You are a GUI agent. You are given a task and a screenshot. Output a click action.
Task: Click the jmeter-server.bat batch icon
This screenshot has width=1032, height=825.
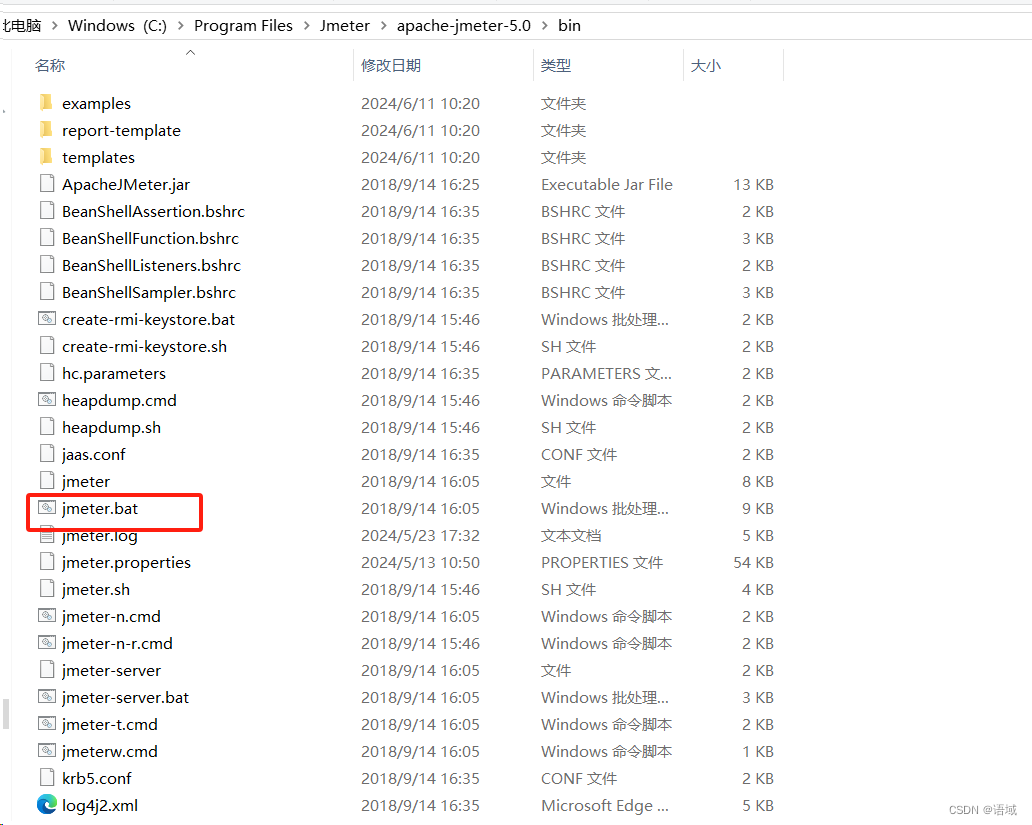(x=47, y=697)
